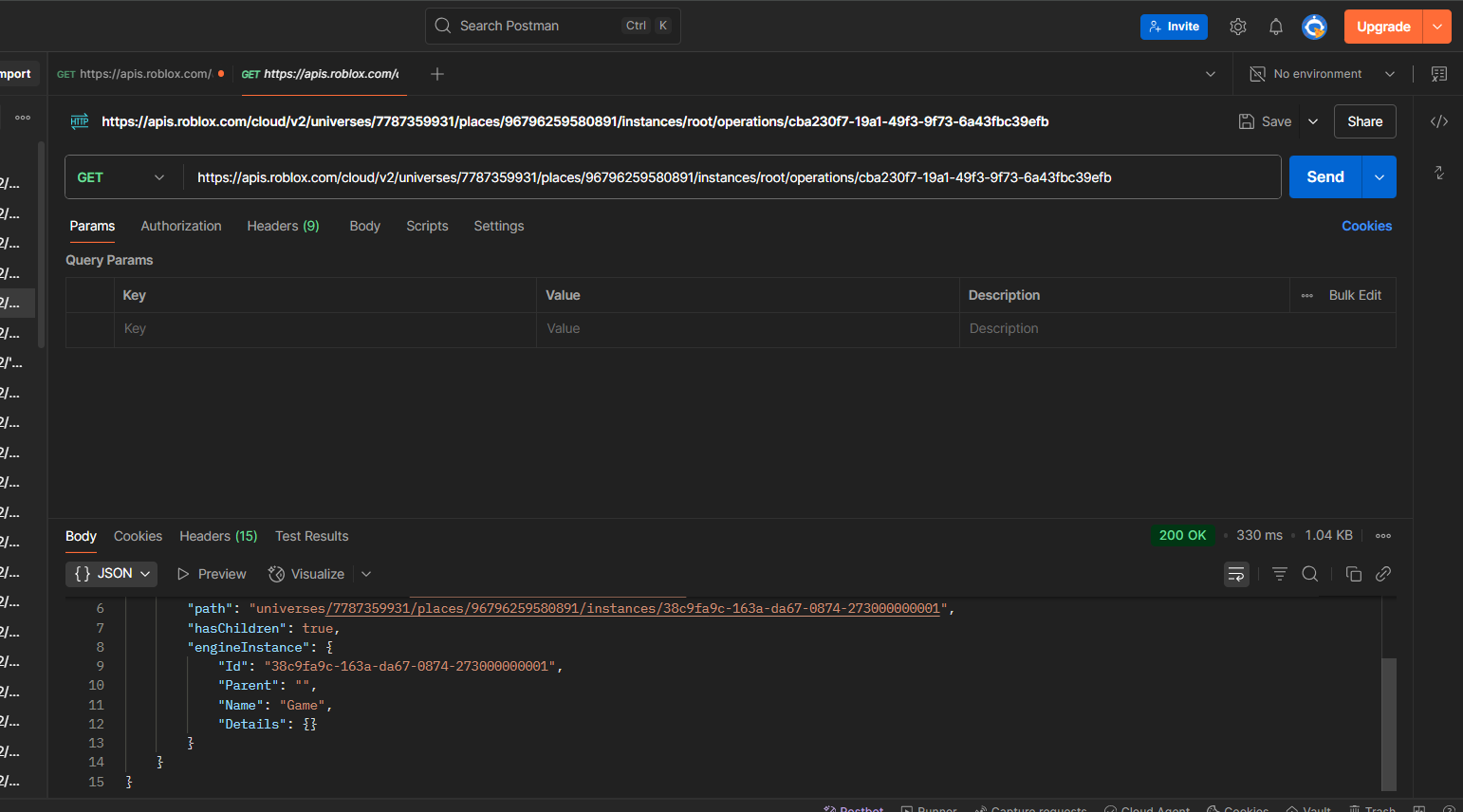The width and height of the screenshot is (1463, 812).
Task: Open the Runner from the status bar
Action: click(928, 808)
